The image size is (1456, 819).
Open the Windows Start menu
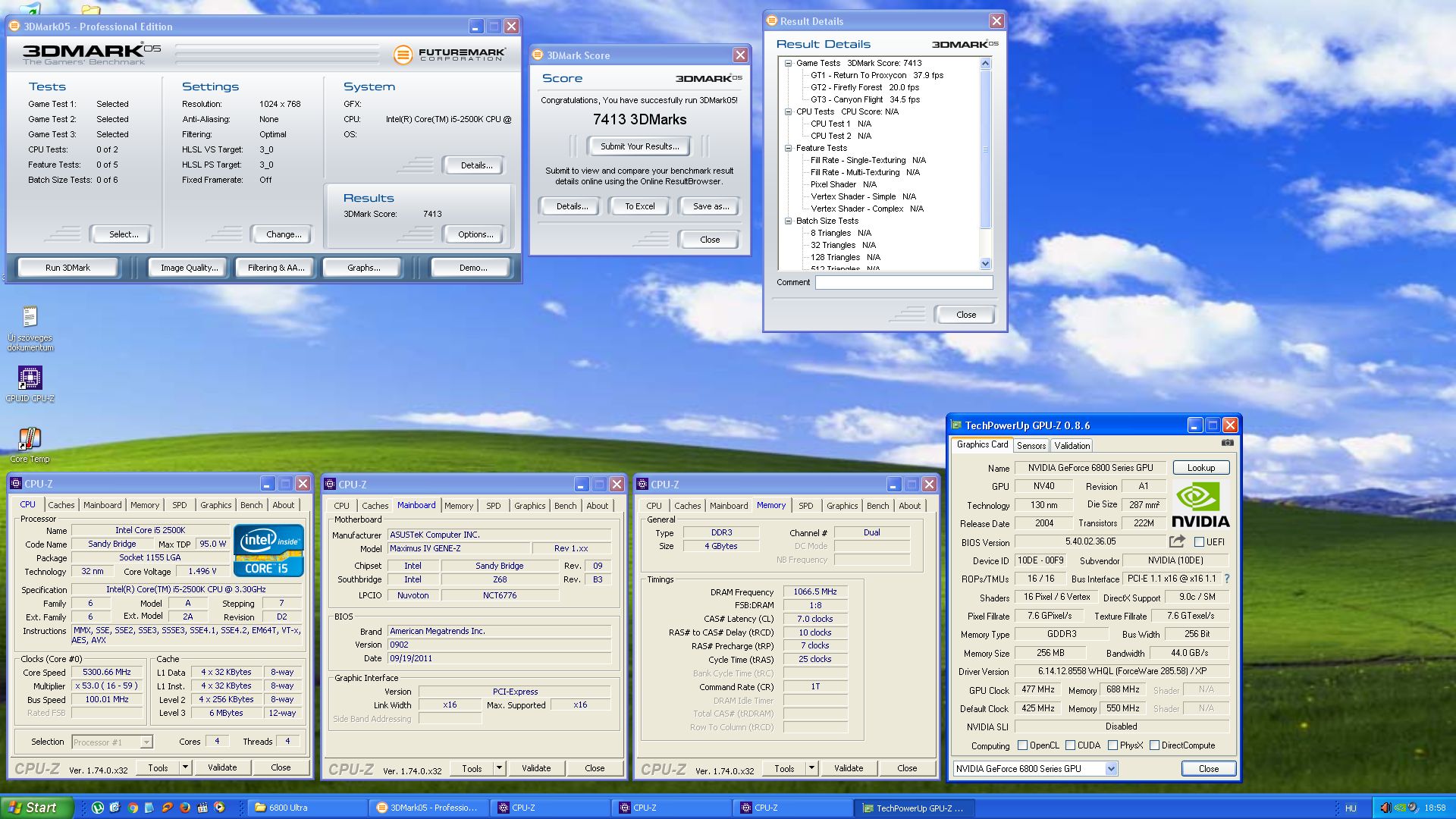pyautogui.click(x=37, y=808)
